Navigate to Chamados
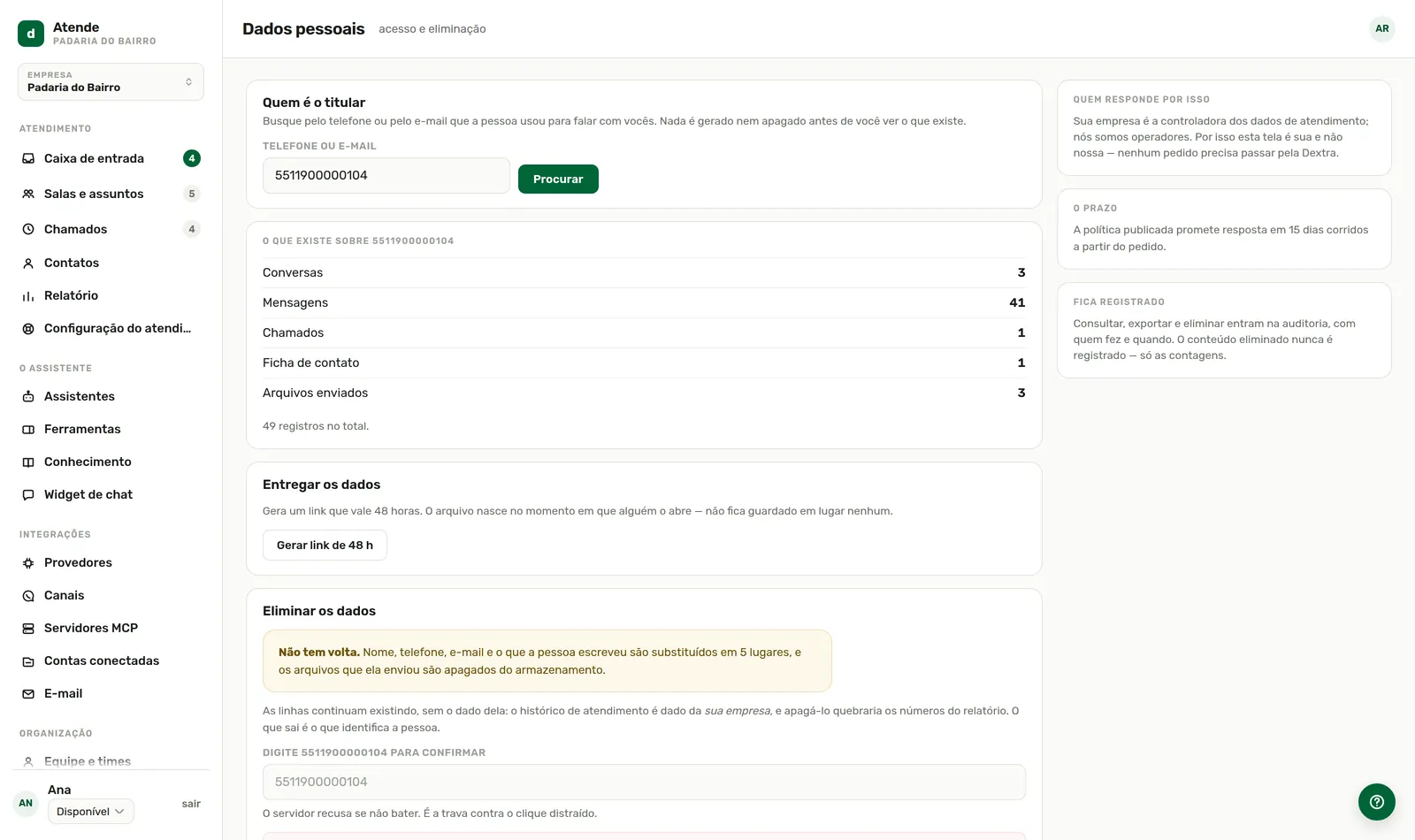 tap(111, 229)
